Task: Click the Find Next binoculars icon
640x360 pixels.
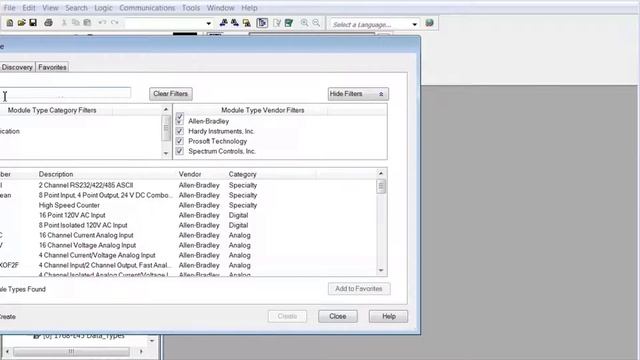Action: coord(235,23)
